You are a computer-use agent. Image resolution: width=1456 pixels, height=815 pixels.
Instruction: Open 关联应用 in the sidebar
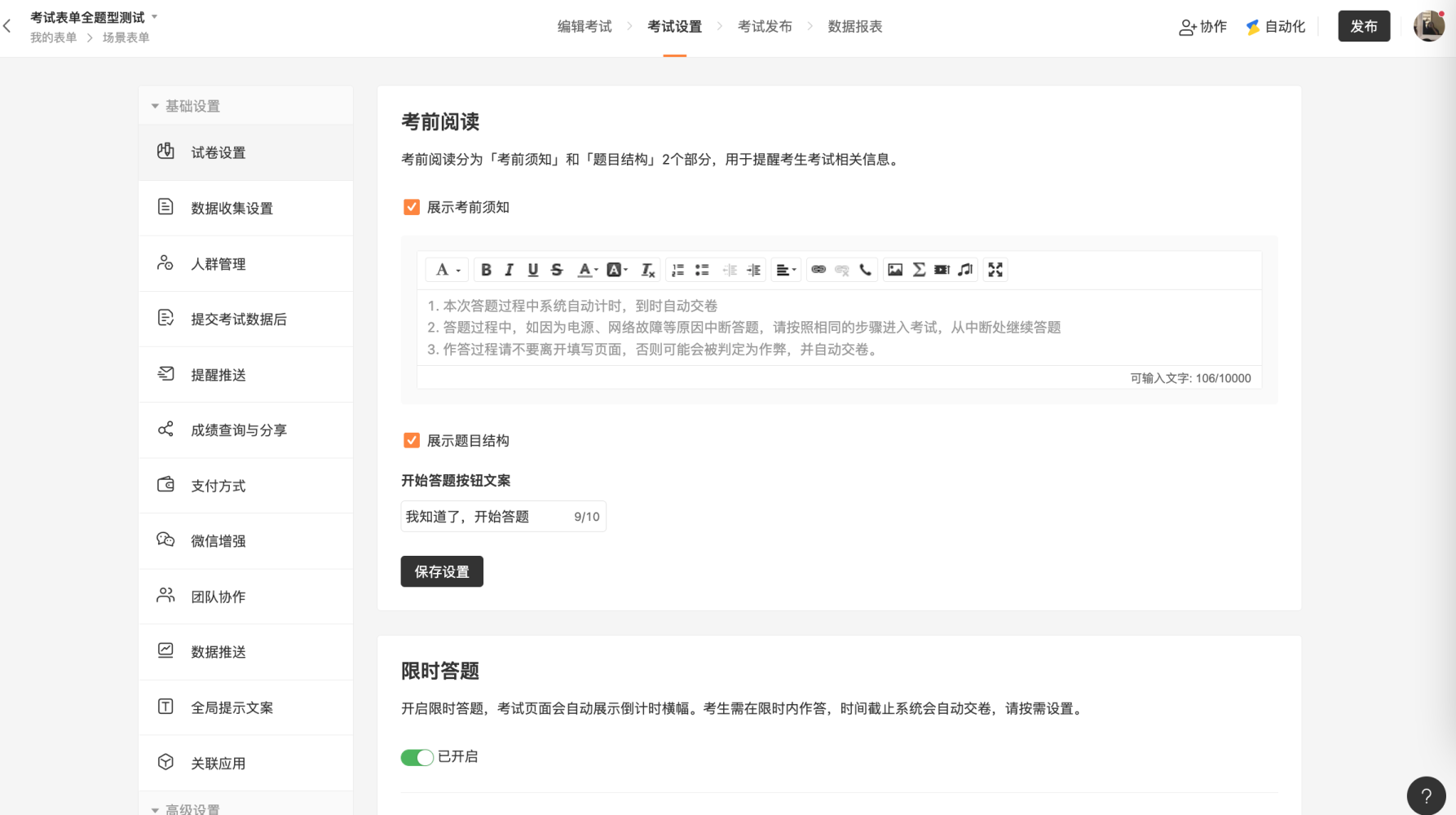pyautogui.click(x=245, y=762)
